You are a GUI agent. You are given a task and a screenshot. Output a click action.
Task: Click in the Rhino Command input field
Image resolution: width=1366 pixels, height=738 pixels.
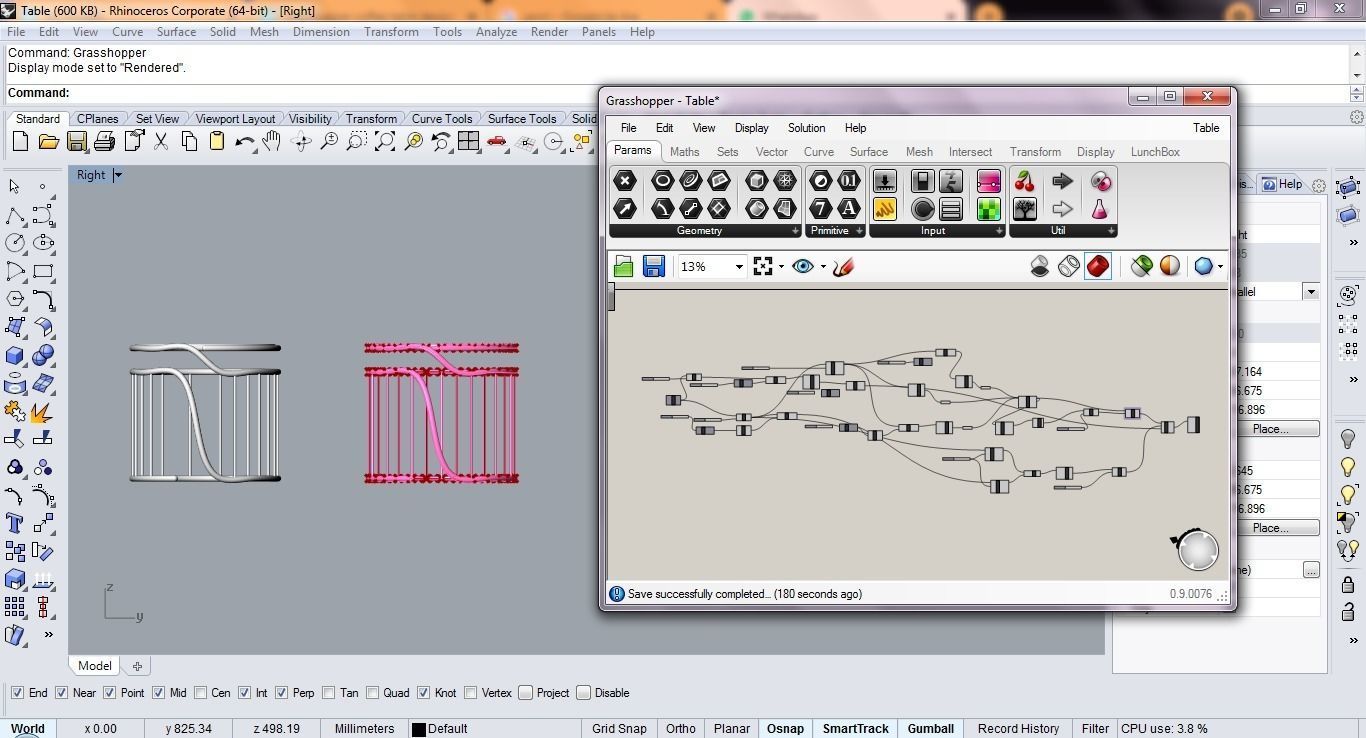pos(710,93)
